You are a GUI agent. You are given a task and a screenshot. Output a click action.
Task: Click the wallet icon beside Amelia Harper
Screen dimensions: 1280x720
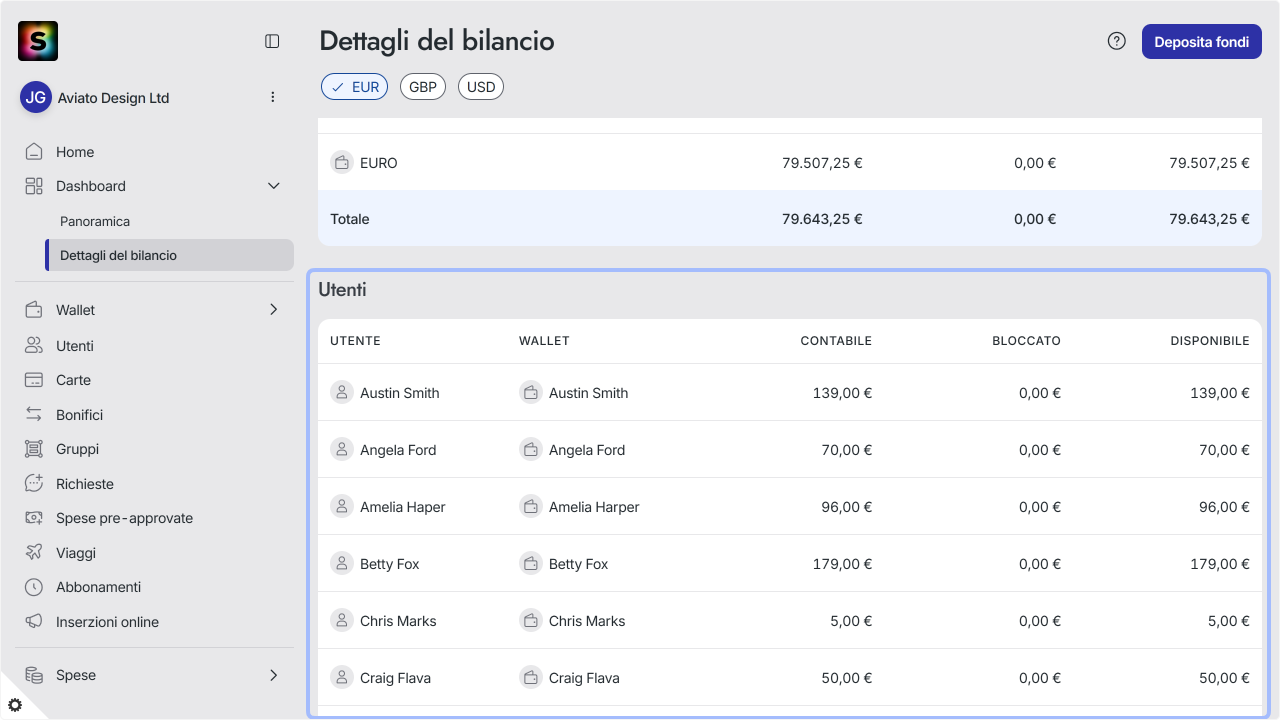point(531,507)
